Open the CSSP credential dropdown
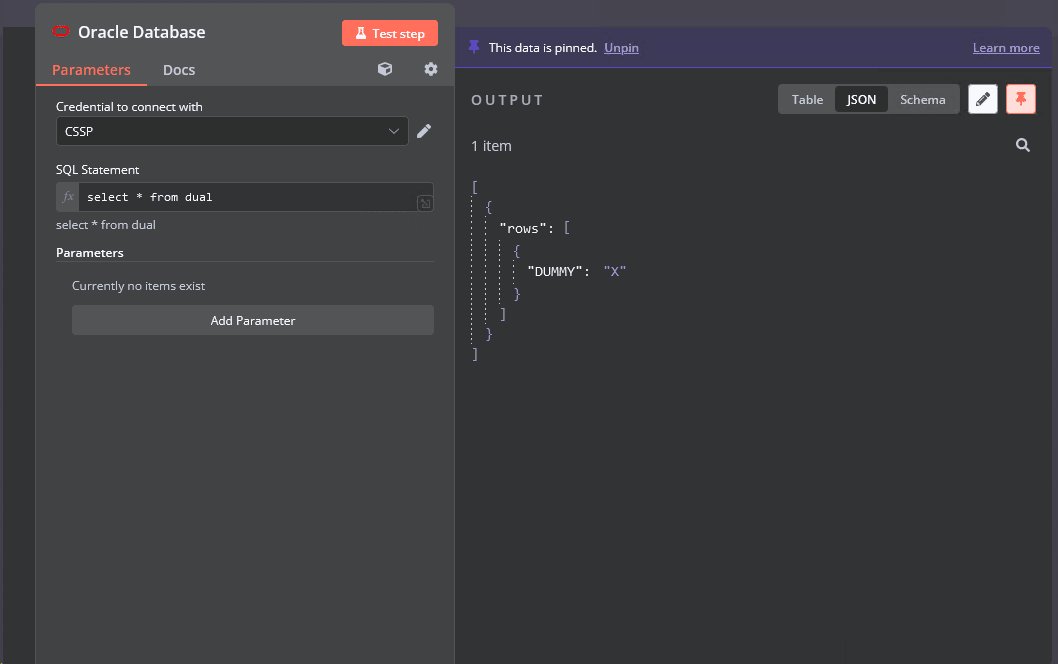 [232, 131]
